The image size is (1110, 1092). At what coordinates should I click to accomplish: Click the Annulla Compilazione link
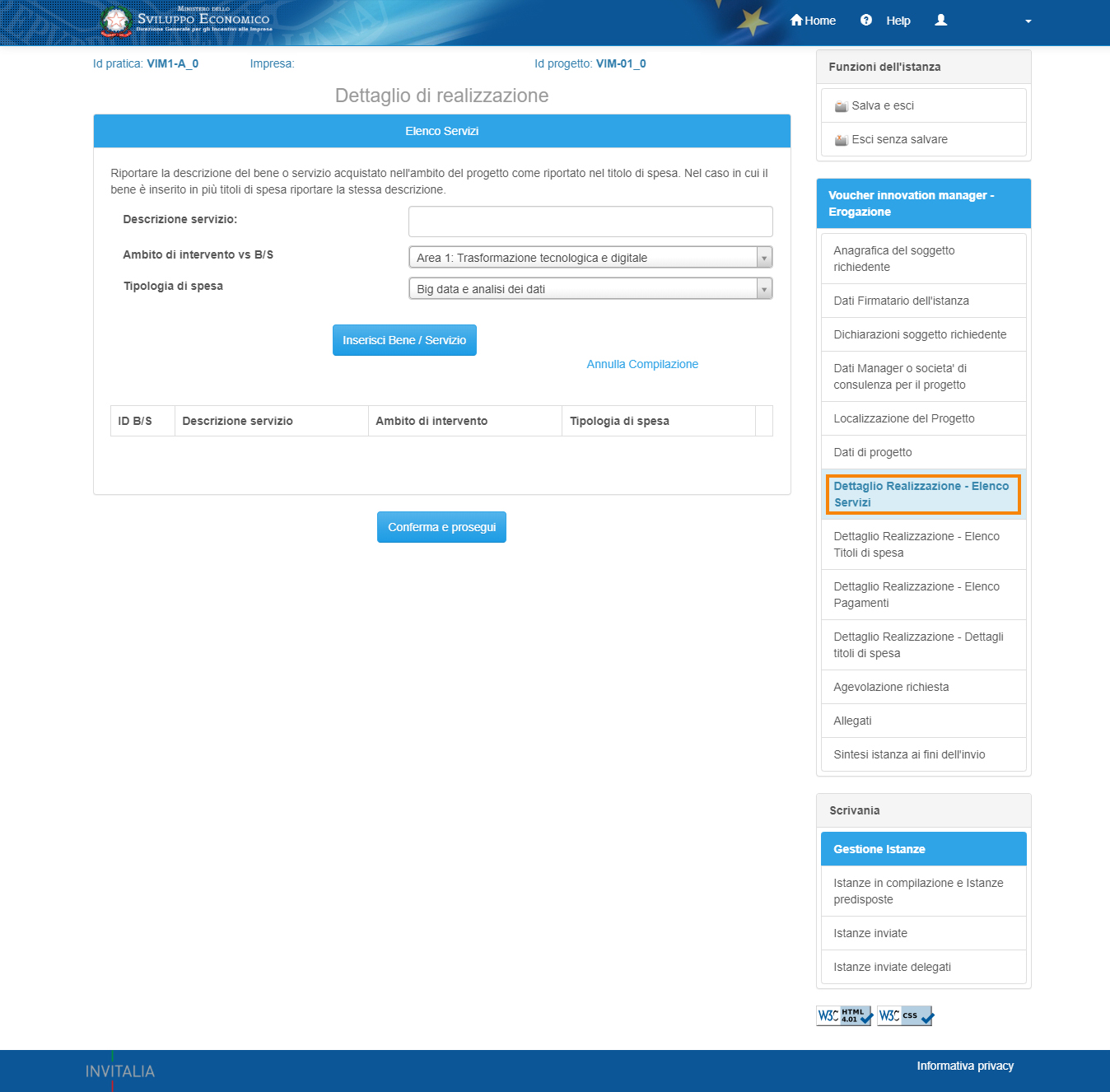pyautogui.click(x=642, y=364)
